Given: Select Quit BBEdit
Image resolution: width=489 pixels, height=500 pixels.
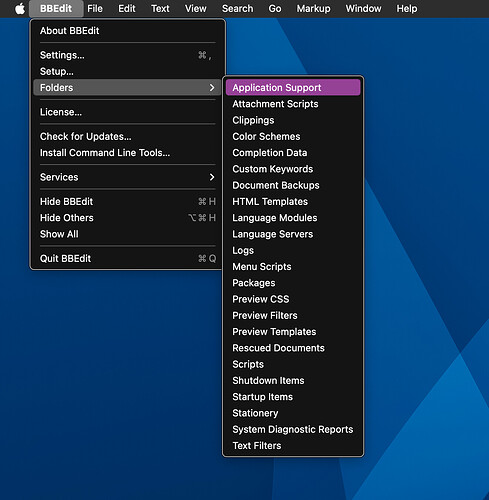Looking at the screenshot, I should pos(127,258).
